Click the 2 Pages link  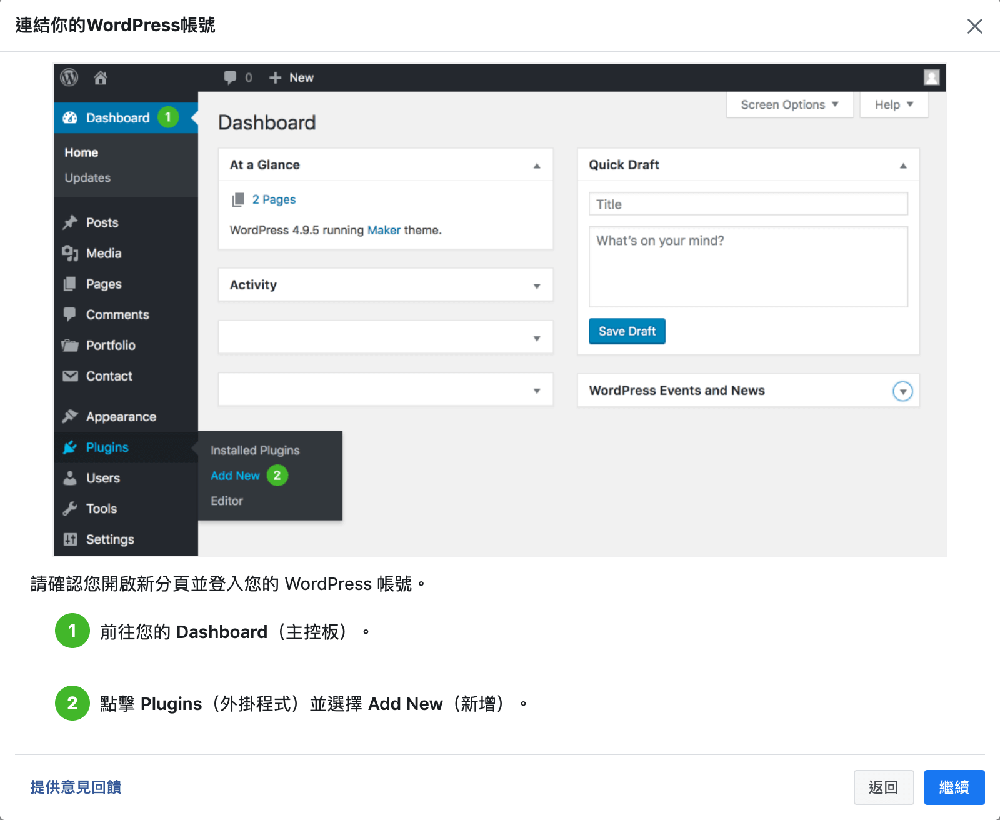(x=274, y=200)
